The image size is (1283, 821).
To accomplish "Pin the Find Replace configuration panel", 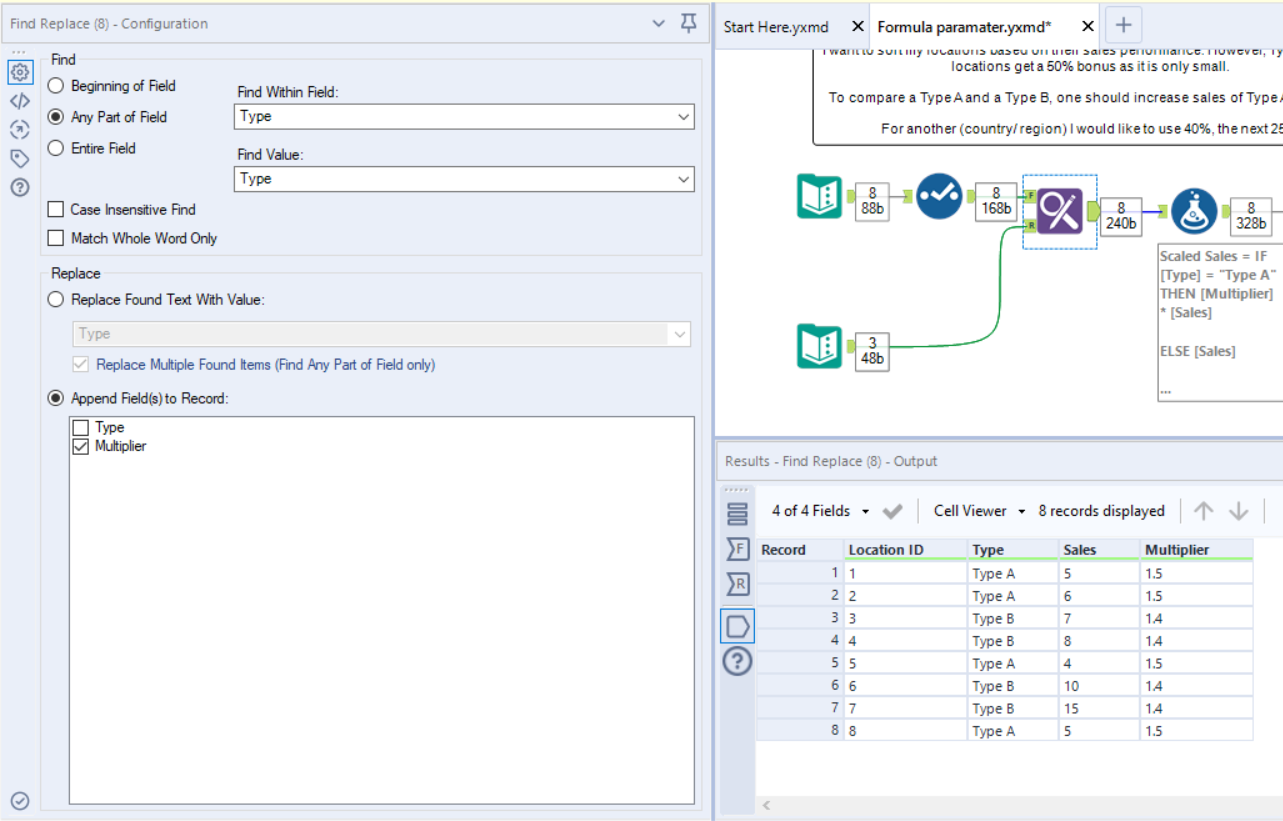I will (687, 23).
